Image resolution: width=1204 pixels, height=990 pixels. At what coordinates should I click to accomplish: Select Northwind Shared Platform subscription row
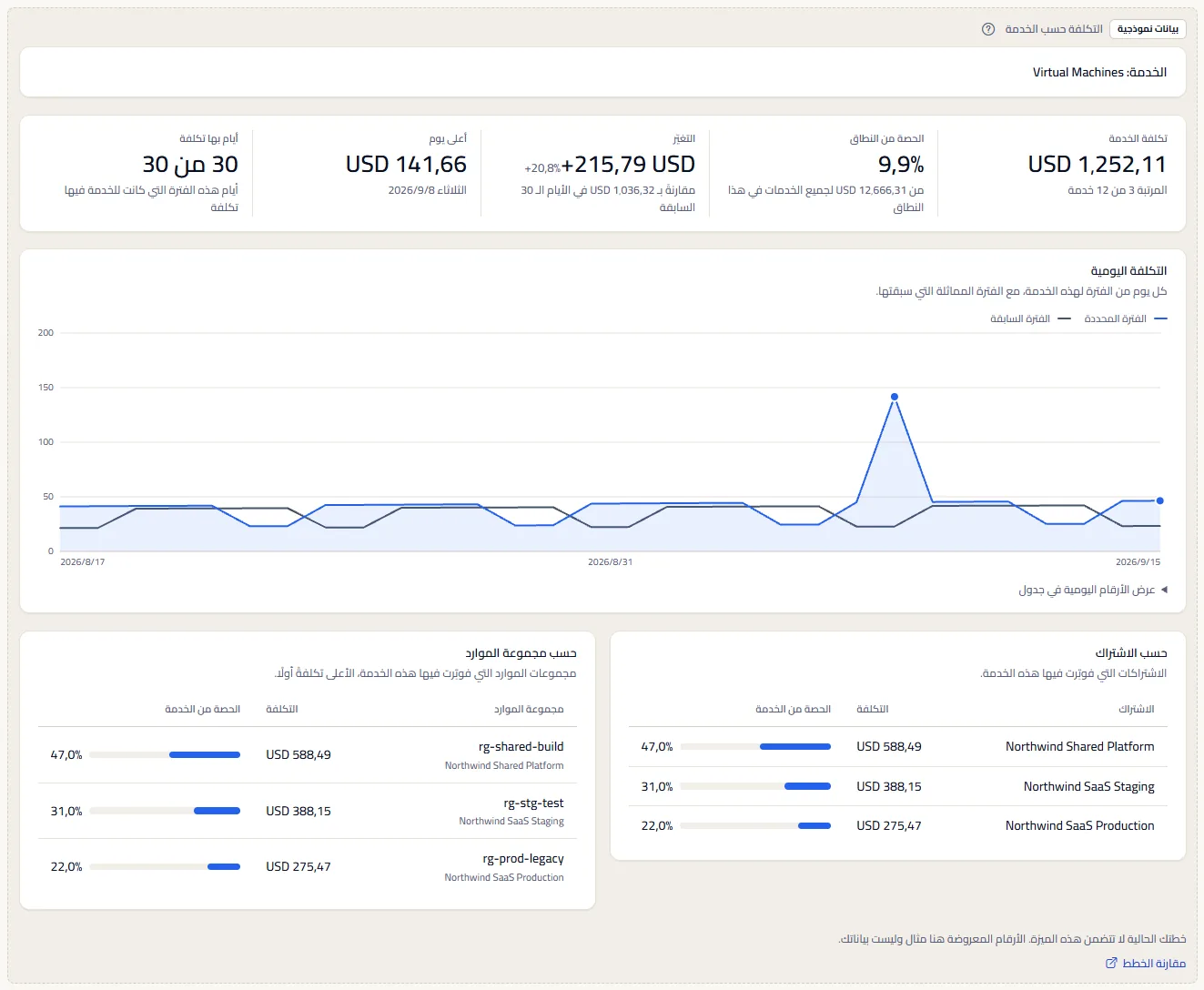coord(897,746)
